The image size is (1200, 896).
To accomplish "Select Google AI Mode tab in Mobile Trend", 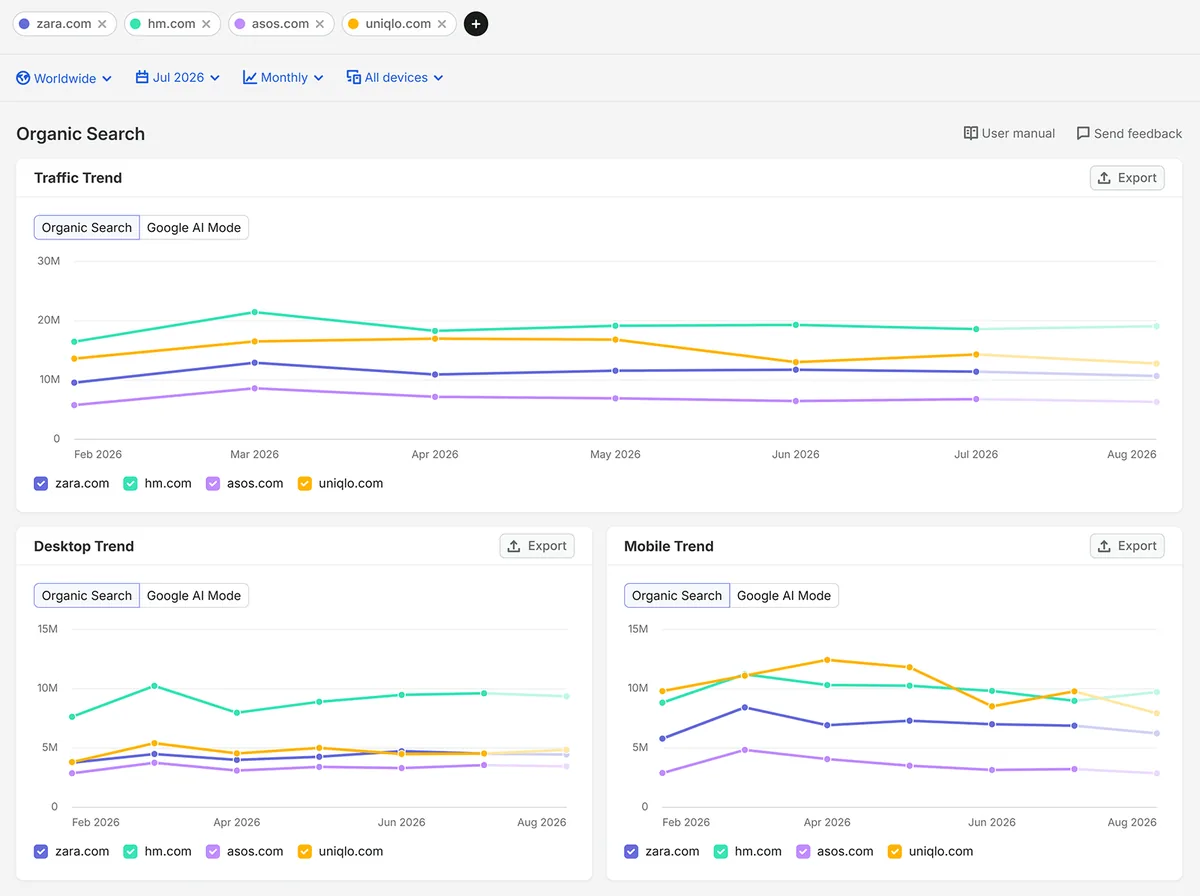I will tap(784, 596).
